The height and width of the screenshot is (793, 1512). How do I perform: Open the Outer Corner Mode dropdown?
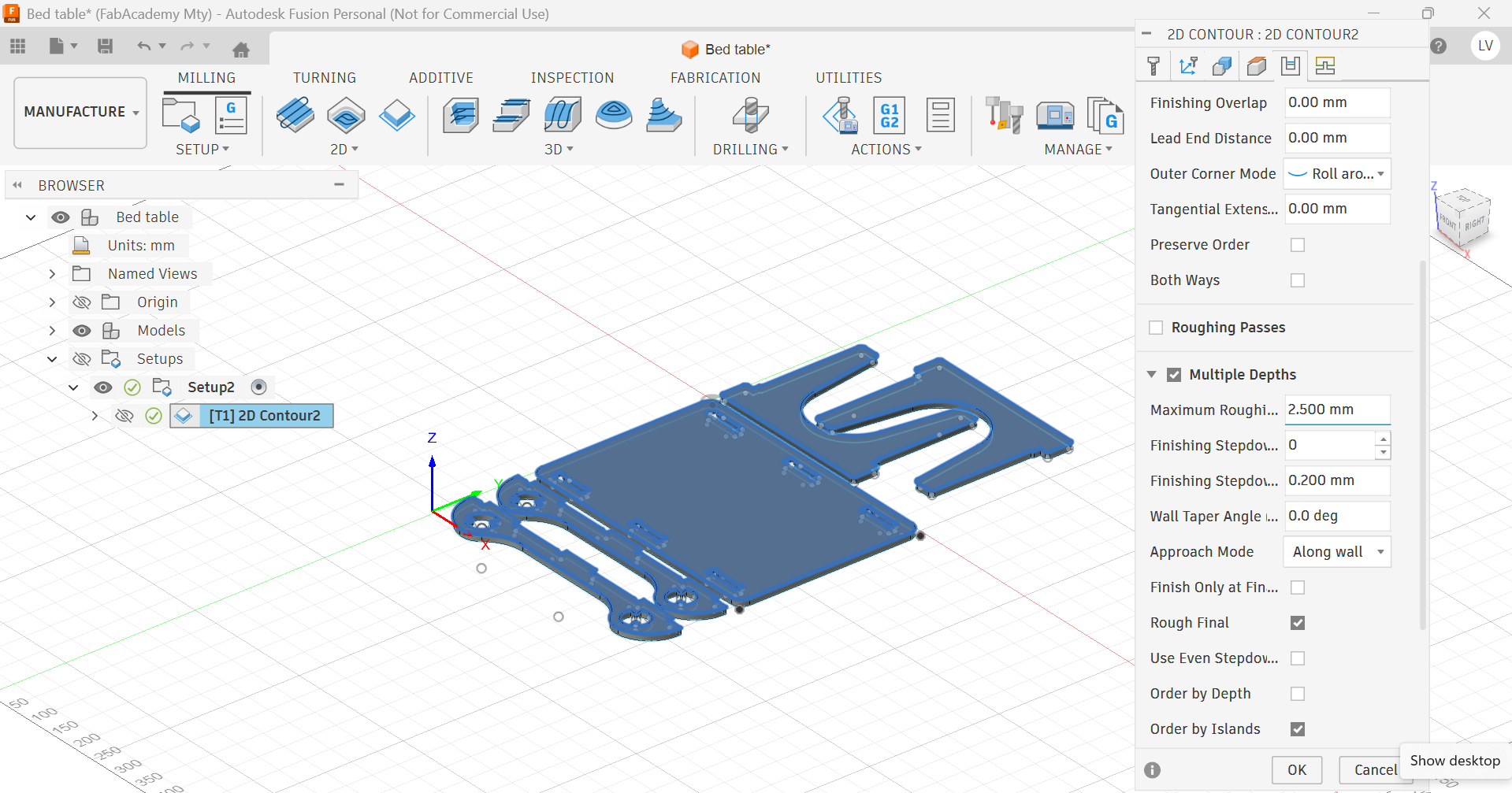(1337, 174)
